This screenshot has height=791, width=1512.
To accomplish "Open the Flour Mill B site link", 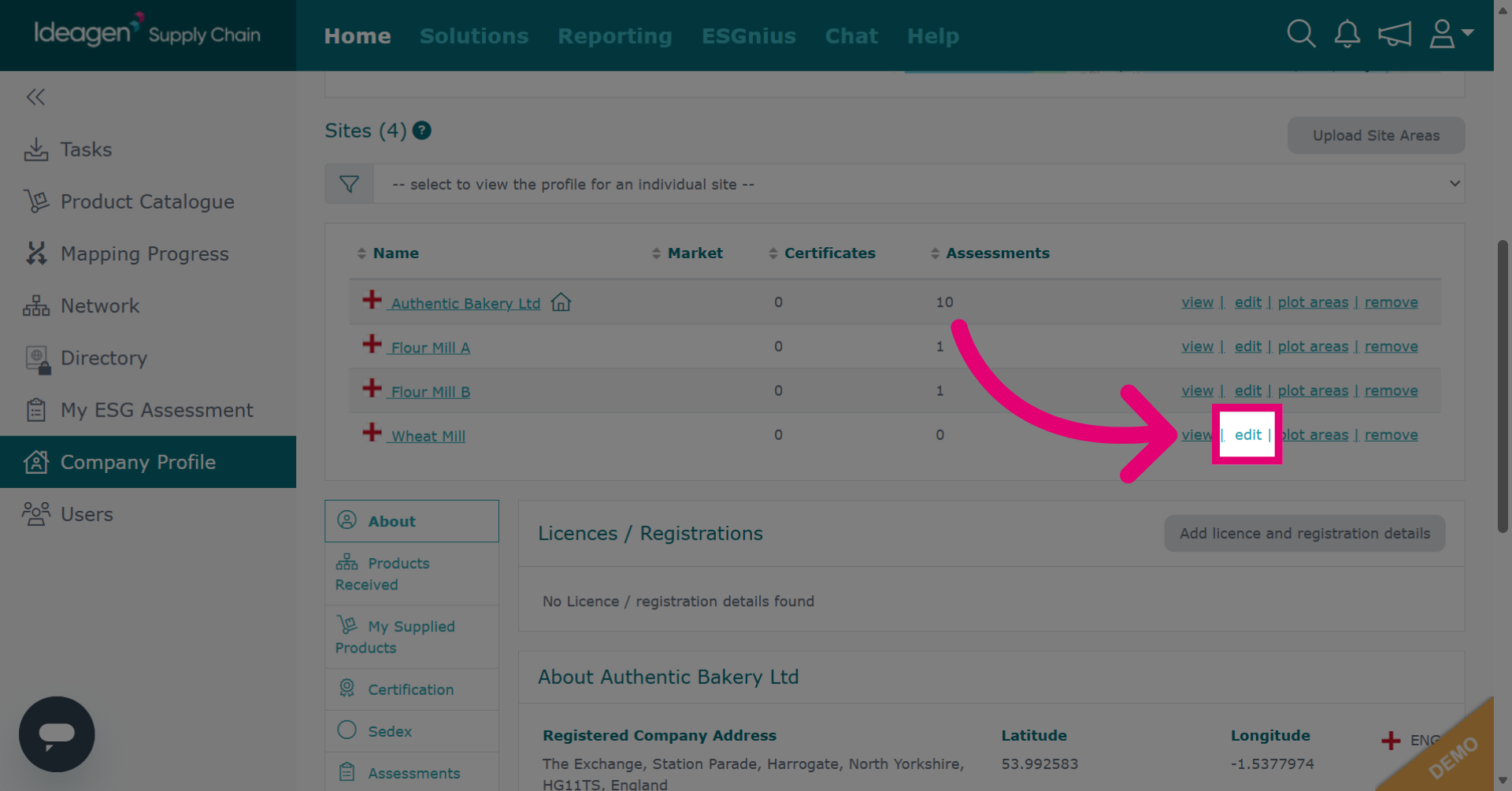I will [x=430, y=392].
